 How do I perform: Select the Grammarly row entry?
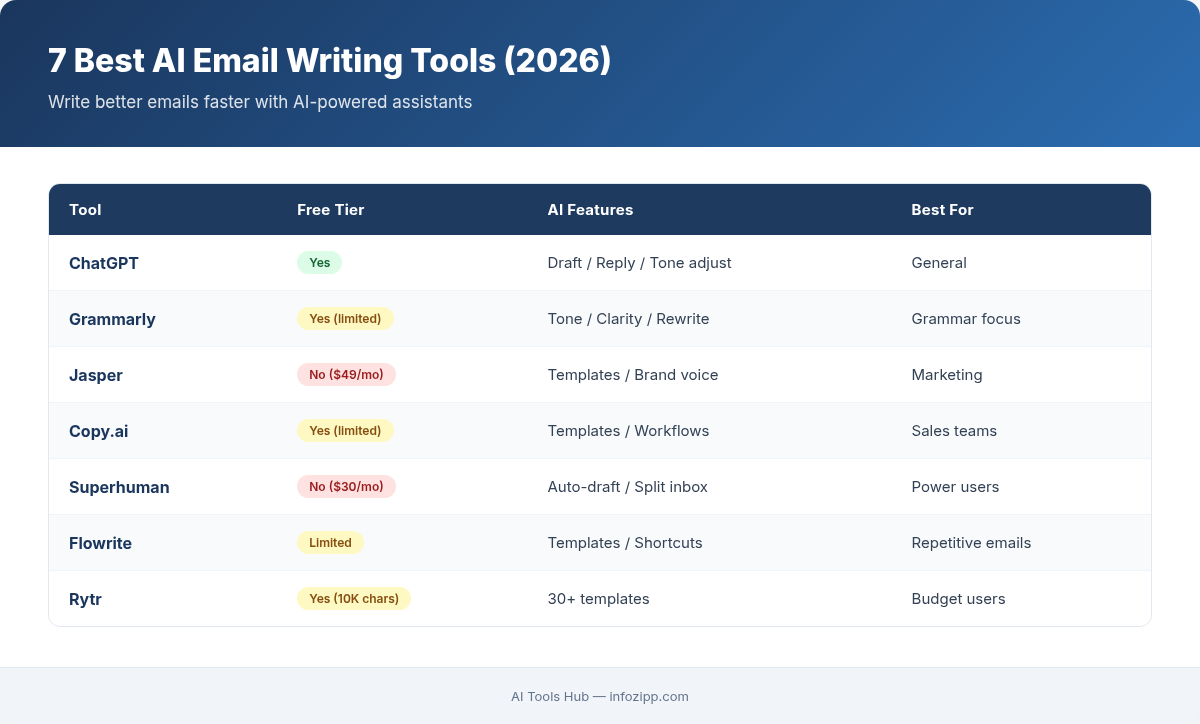[x=112, y=319]
